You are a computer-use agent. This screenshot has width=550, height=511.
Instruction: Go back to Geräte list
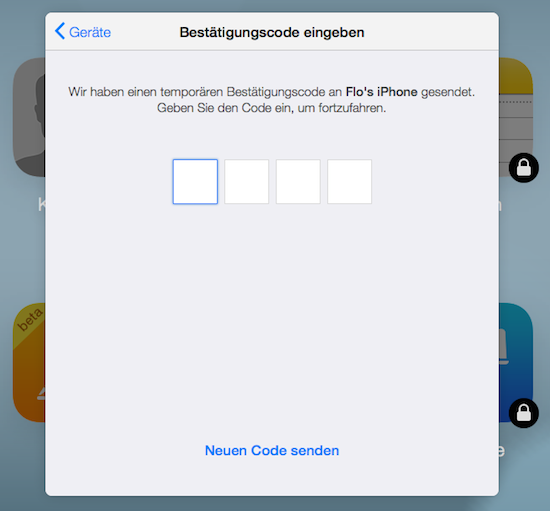(x=83, y=32)
